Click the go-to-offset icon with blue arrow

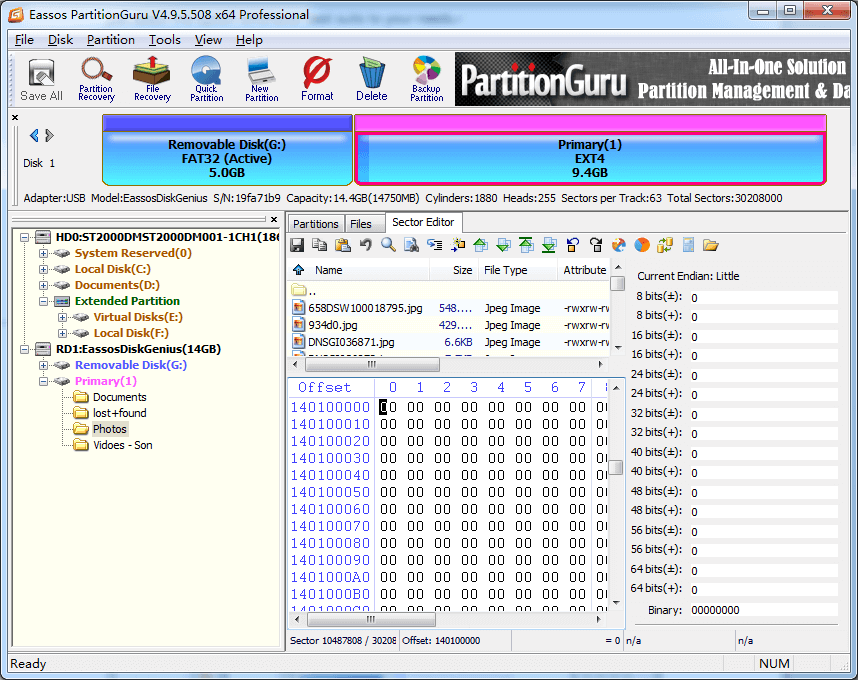click(x=434, y=245)
